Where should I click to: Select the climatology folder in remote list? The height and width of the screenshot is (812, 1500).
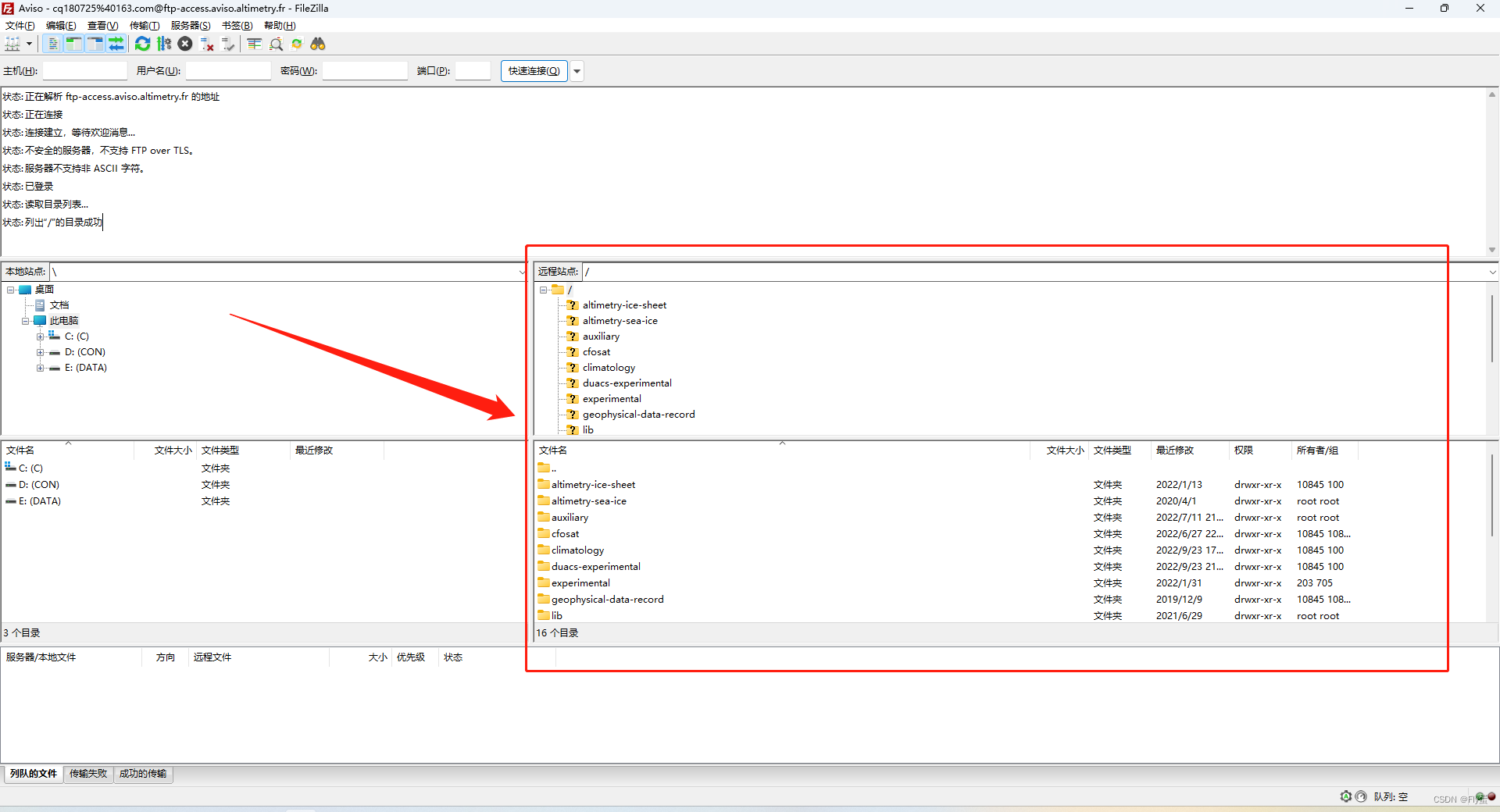coord(577,550)
